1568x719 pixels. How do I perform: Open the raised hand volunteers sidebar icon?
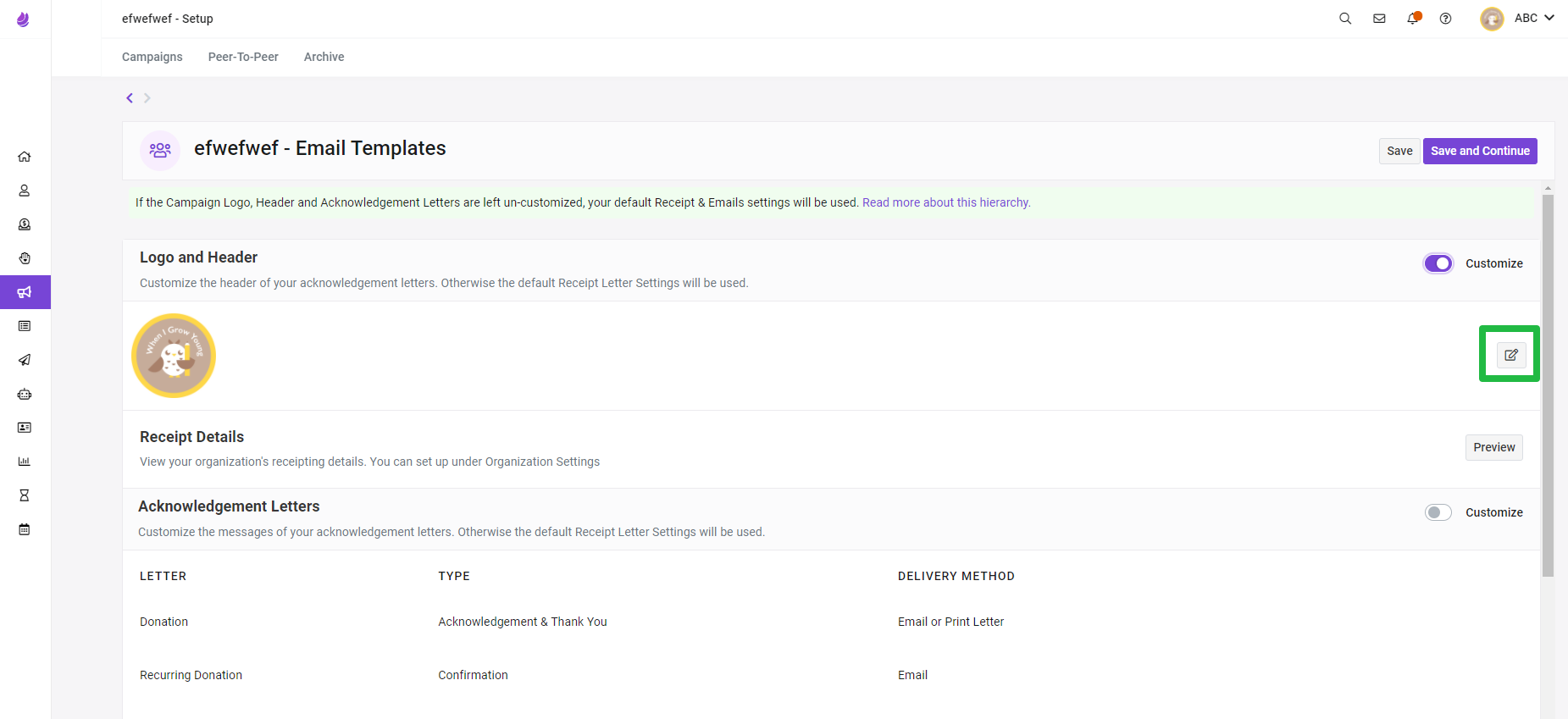[25, 258]
